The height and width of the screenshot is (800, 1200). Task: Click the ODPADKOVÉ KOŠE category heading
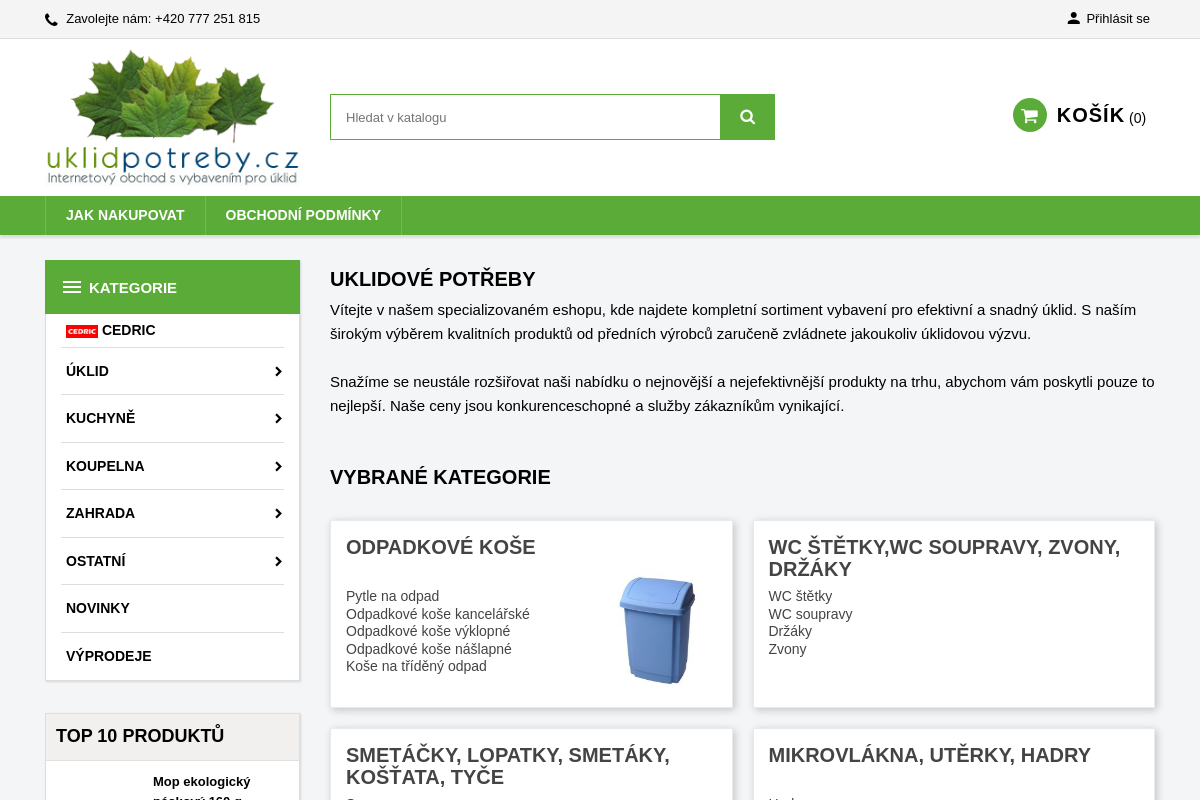click(x=440, y=547)
